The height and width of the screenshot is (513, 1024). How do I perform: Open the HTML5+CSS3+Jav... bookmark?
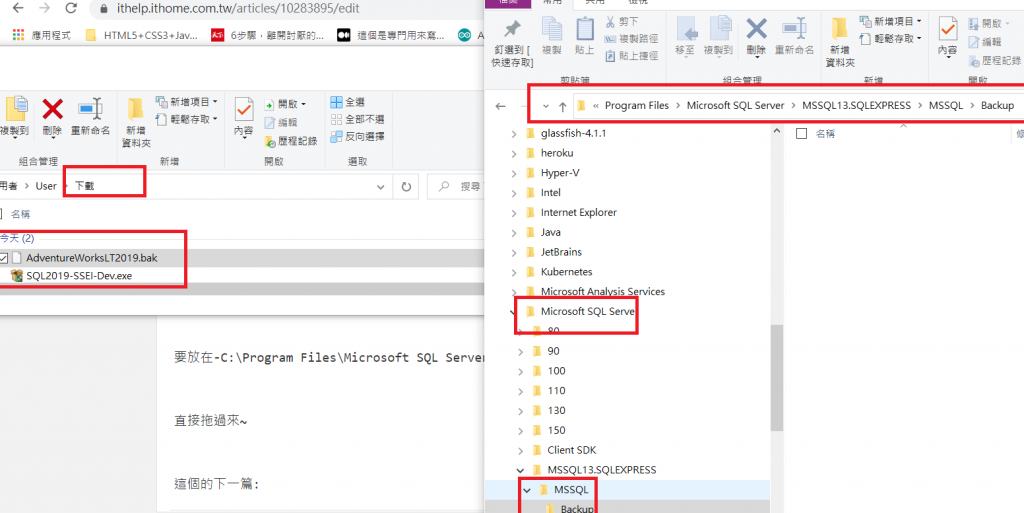click(141, 35)
